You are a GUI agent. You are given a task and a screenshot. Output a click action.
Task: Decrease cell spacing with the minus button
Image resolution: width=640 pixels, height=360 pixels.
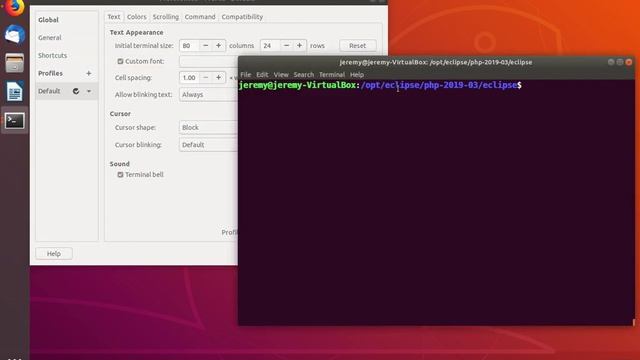point(206,78)
